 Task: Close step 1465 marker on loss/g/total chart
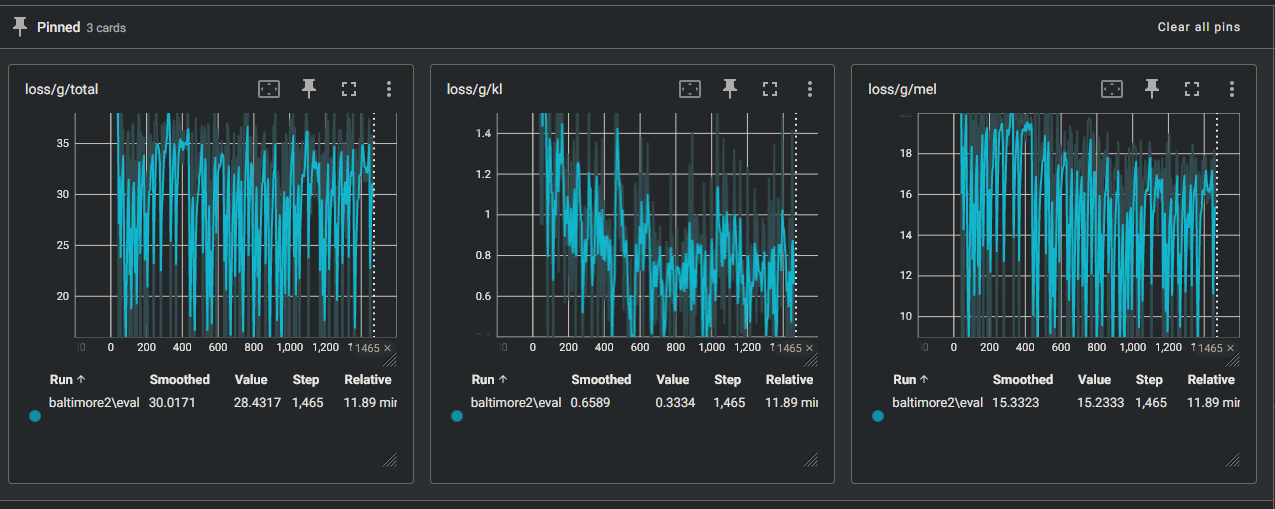tap(388, 348)
